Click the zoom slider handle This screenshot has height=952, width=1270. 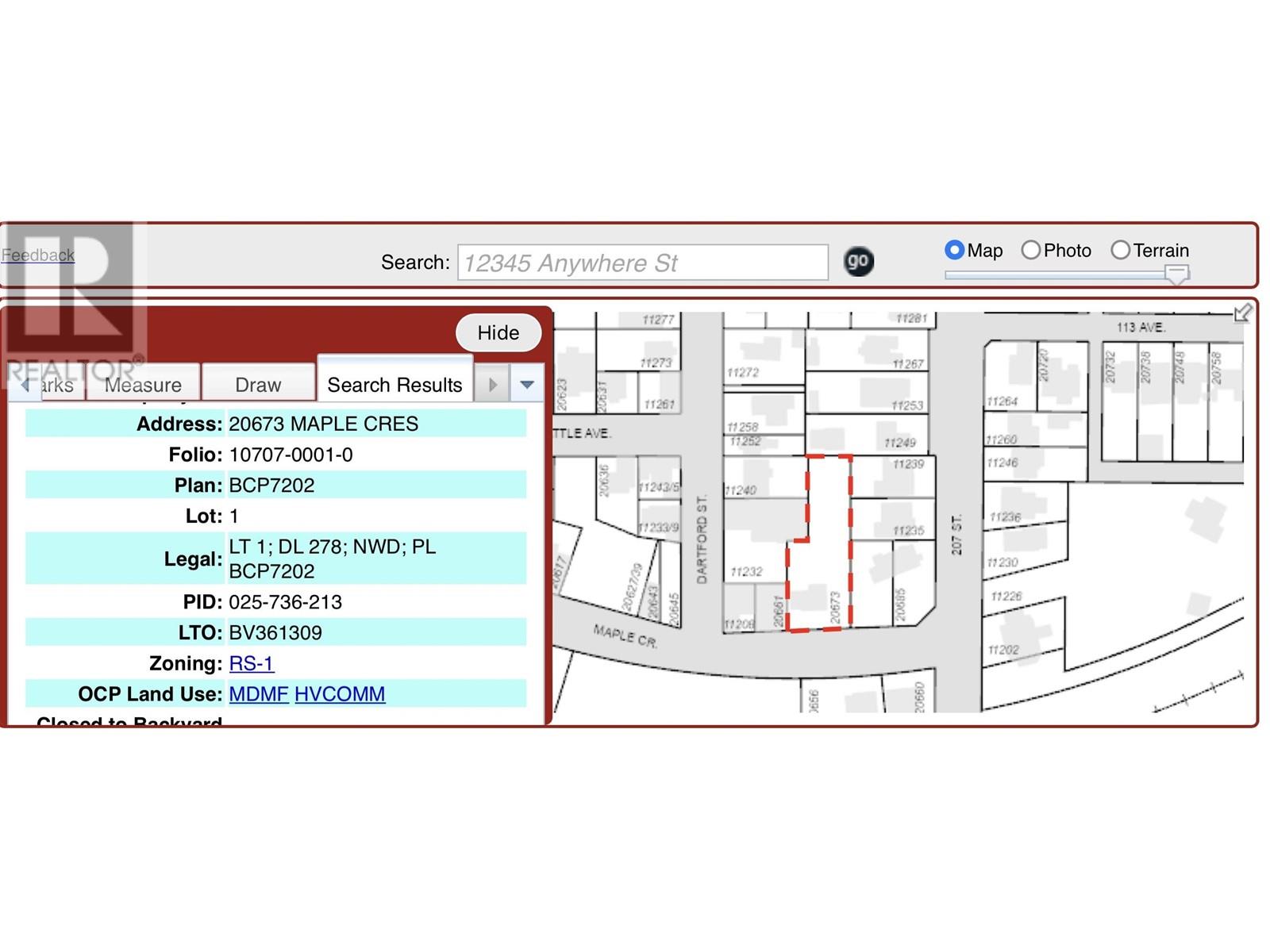pyautogui.click(x=1176, y=274)
